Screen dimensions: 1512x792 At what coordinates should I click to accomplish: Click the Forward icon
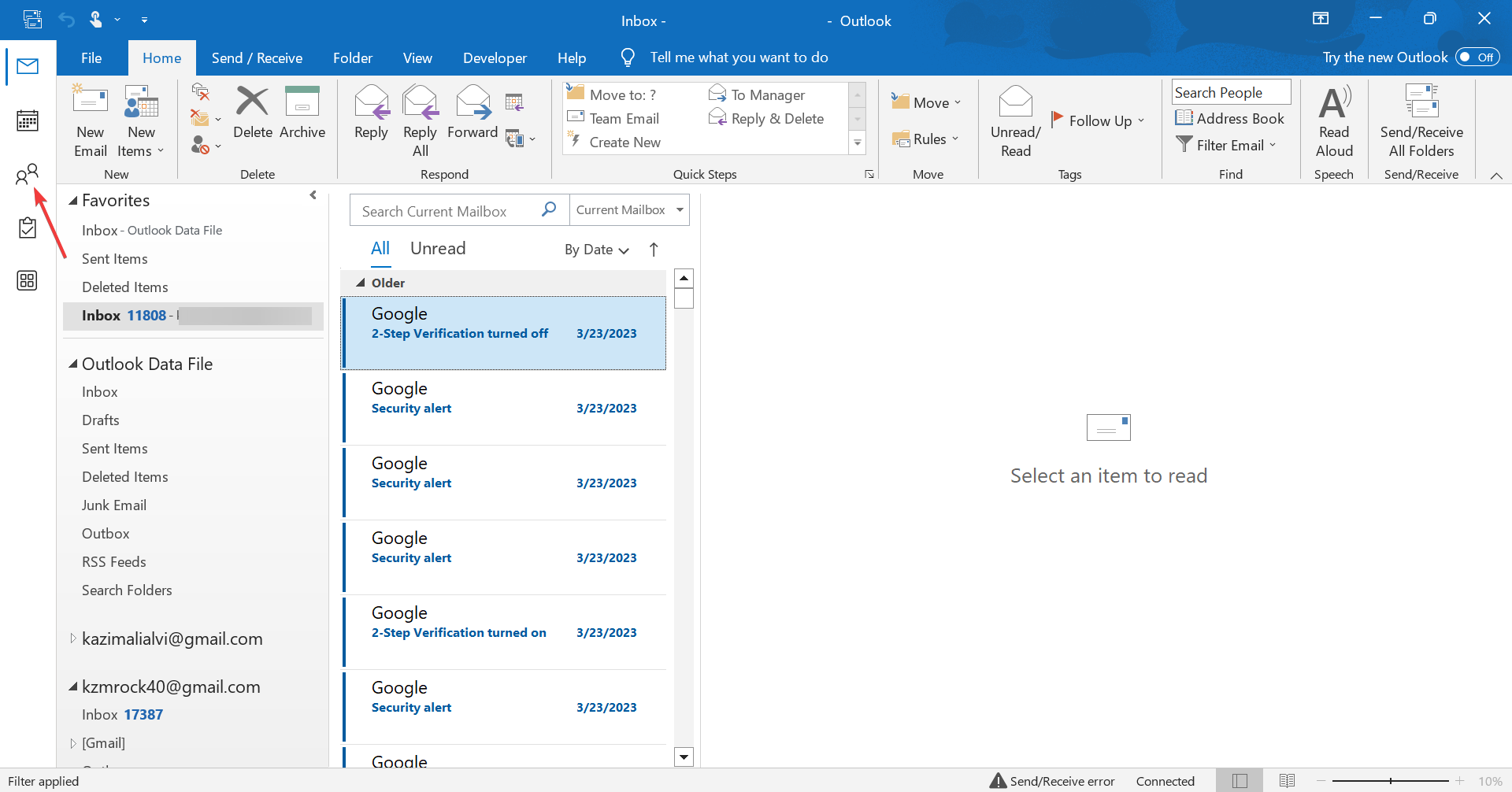pyautogui.click(x=472, y=118)
